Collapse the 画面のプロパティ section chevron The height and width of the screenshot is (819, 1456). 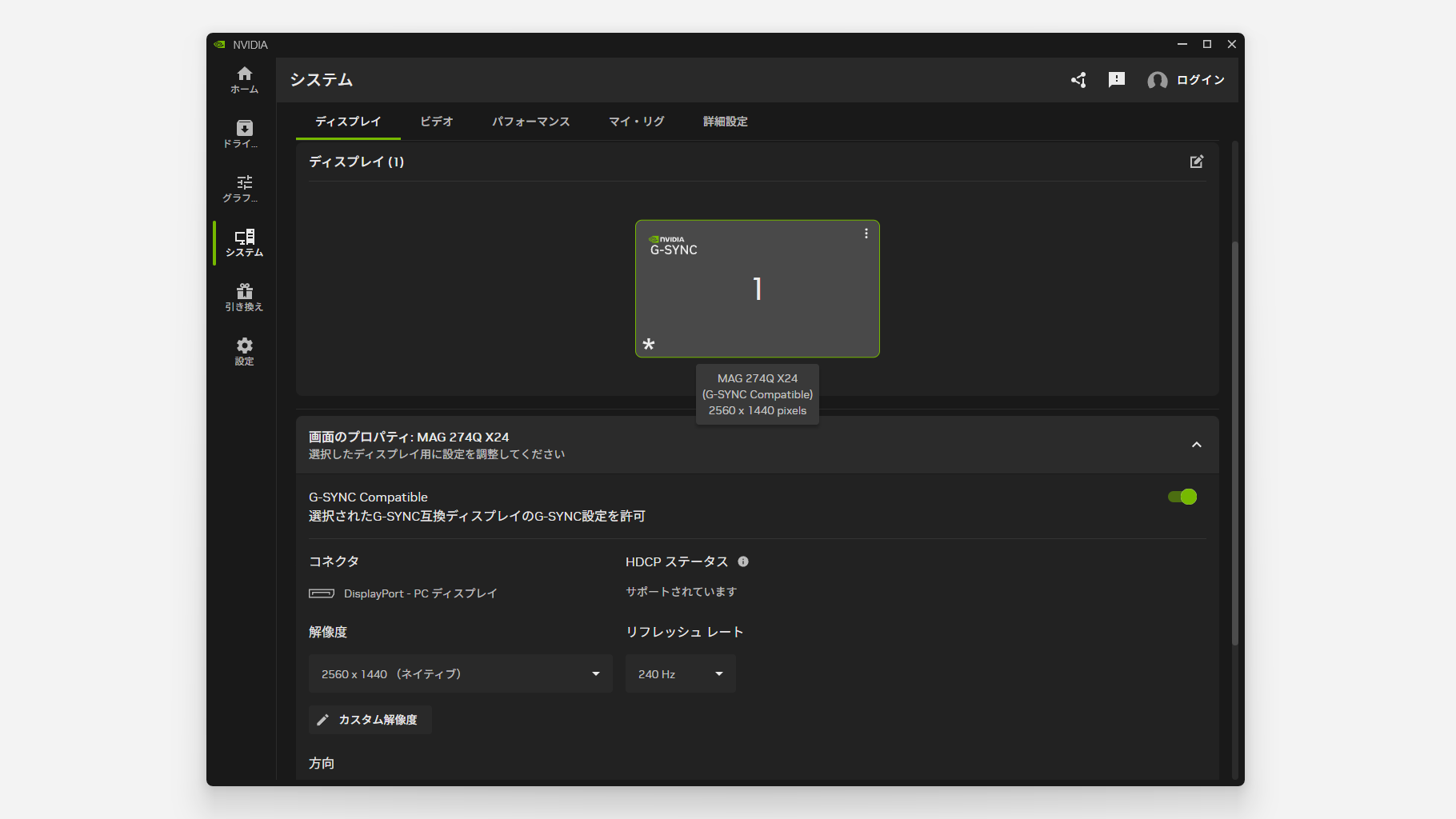(1197, 445)
